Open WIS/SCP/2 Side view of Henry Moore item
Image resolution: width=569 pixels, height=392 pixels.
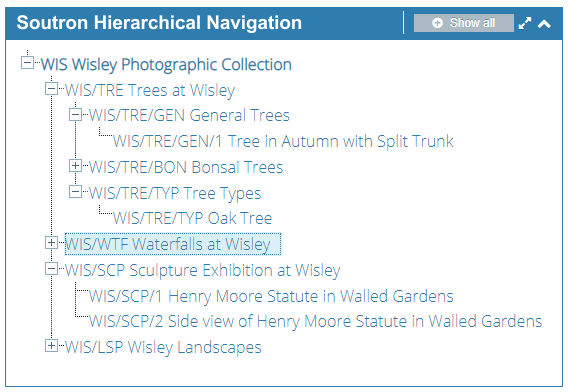click(315, 322)
